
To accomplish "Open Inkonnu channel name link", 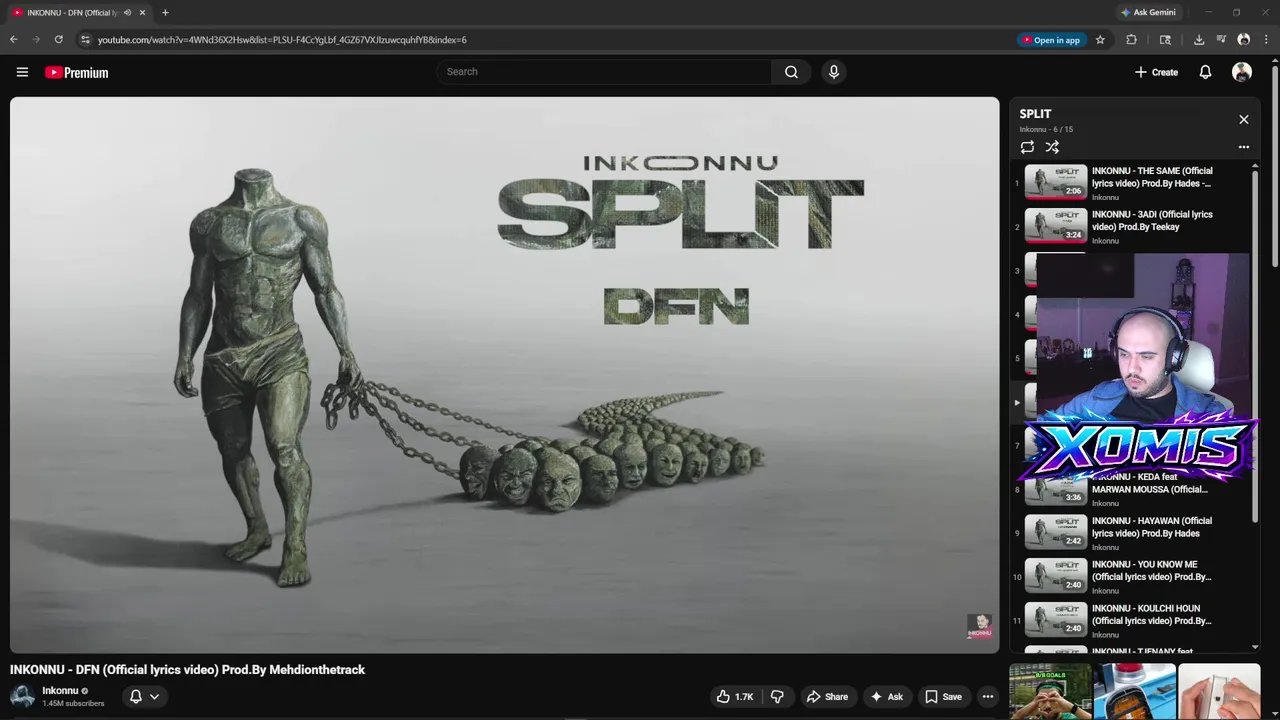I will [60, 691].
